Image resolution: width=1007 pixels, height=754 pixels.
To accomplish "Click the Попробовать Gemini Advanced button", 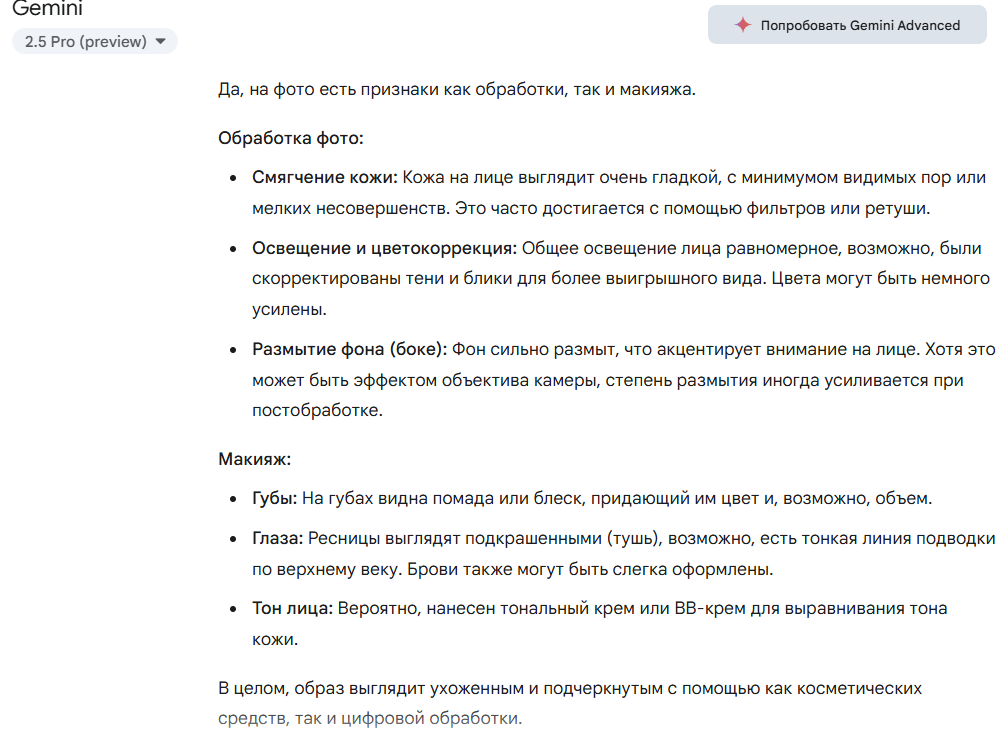I will 847,25.
